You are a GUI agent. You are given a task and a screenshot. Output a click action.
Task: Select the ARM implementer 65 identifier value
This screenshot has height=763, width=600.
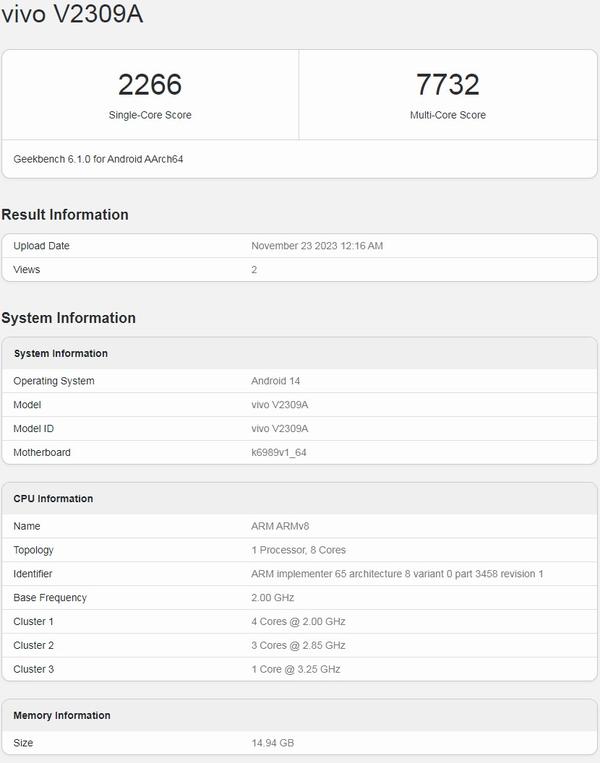397,574
